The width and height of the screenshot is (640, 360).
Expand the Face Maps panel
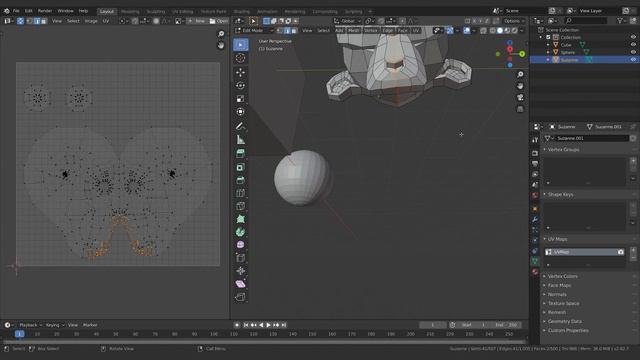coord(559,285)
